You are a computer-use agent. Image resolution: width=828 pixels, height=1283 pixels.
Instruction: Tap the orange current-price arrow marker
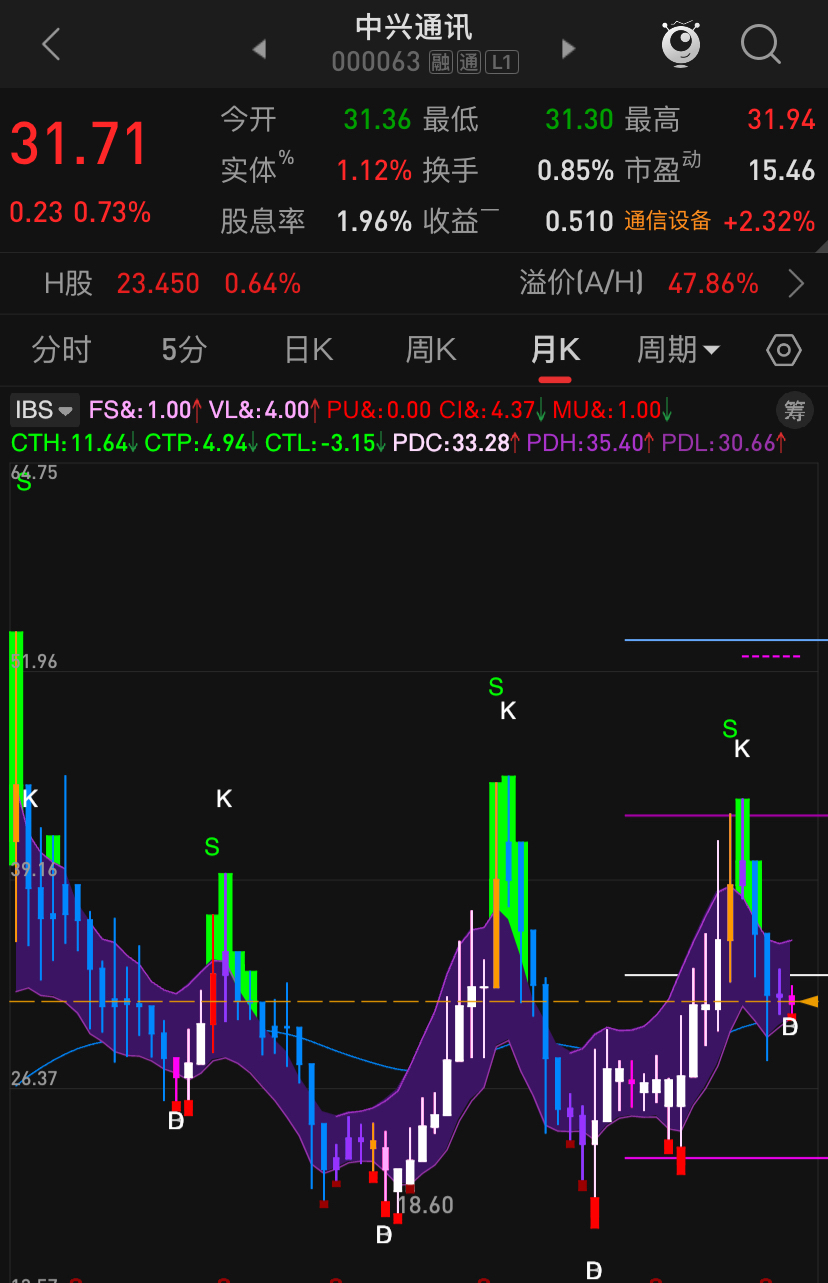click(808, 1001)
